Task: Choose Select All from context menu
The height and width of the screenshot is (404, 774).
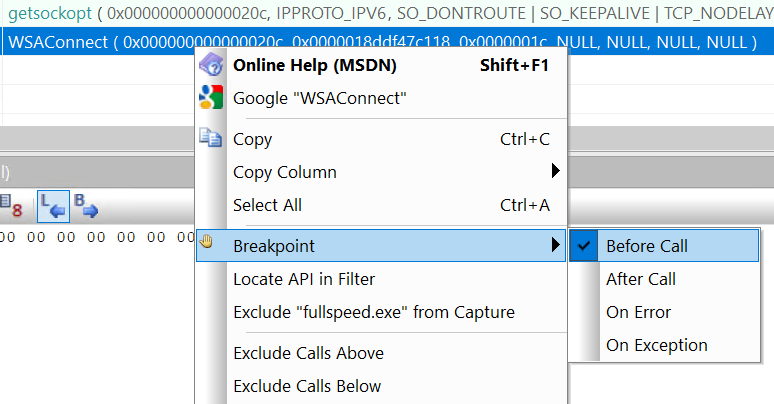Action: 267,205
